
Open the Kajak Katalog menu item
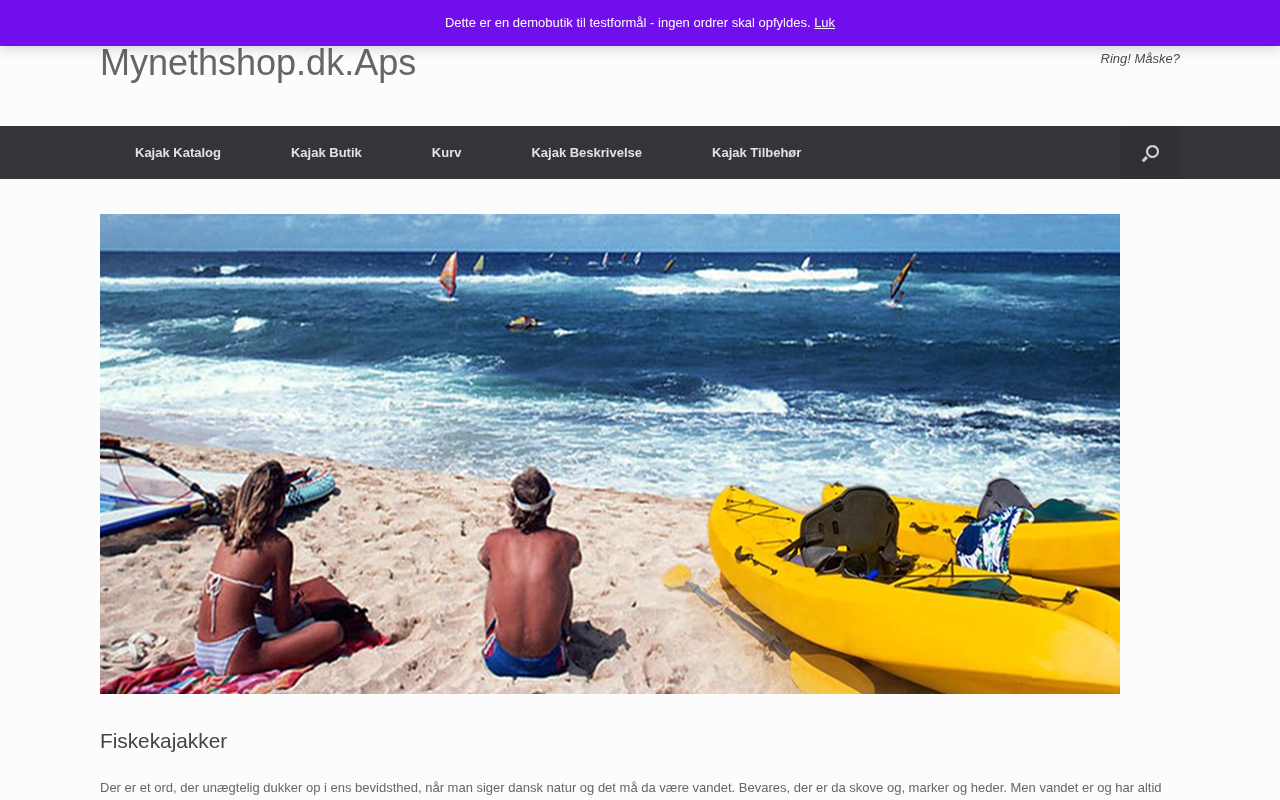[x=178, y=153]
